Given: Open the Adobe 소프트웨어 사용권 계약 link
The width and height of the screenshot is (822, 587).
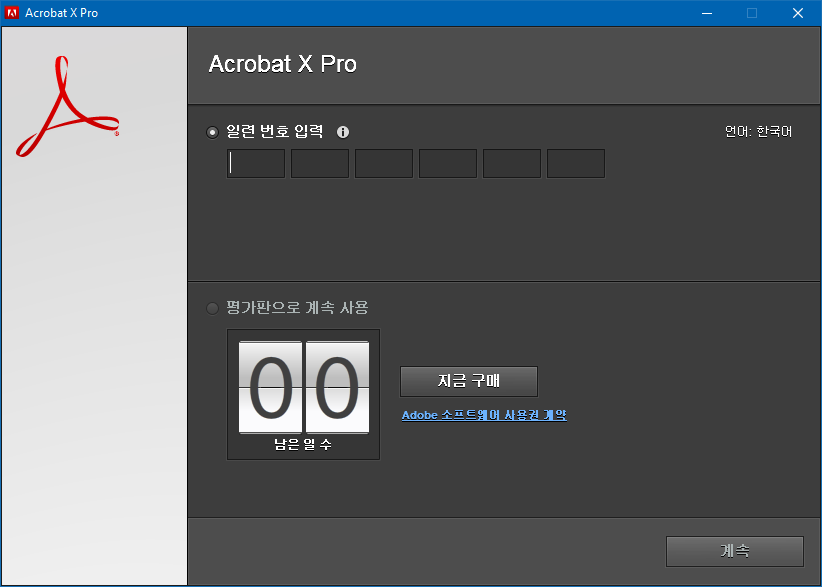Looking at the screenshot, I should click(484, 415).
